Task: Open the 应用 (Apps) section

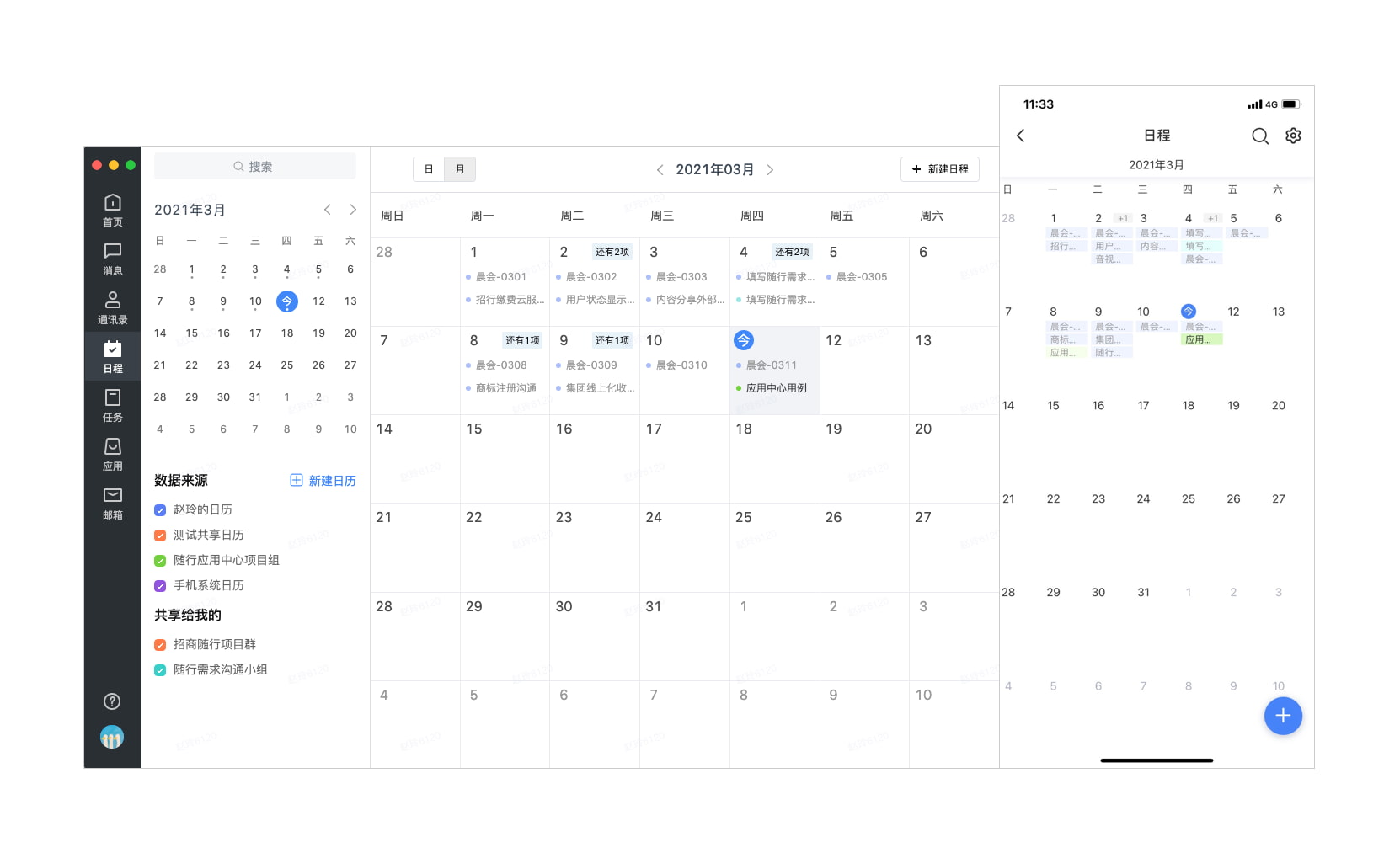Action: [x=112, y=452]
